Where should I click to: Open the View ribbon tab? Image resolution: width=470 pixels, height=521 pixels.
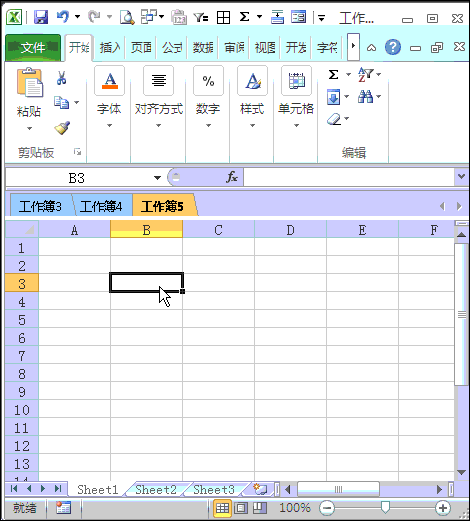coord(265,48)
